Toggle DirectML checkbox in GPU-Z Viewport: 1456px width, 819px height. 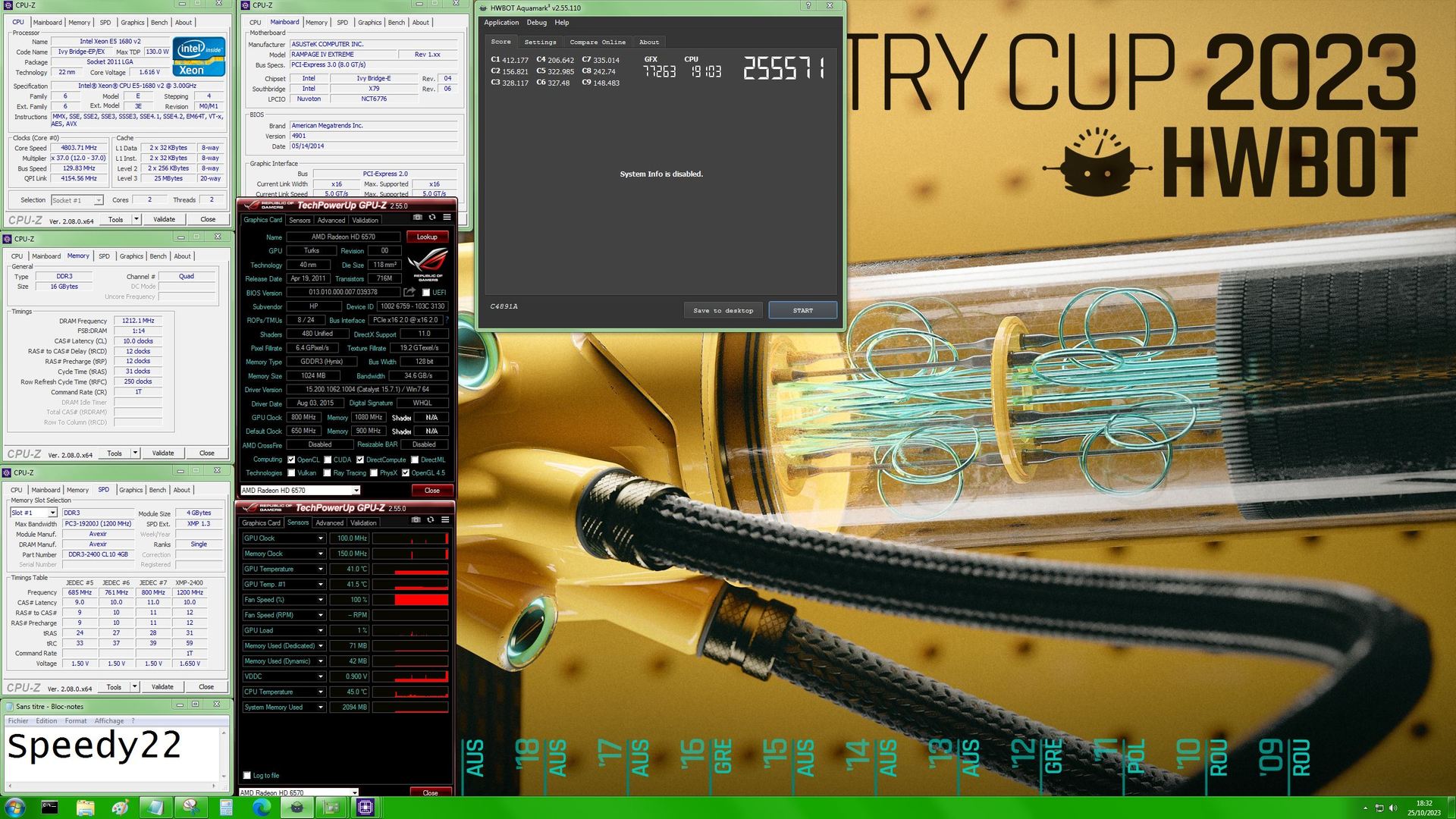pos(415,460)
